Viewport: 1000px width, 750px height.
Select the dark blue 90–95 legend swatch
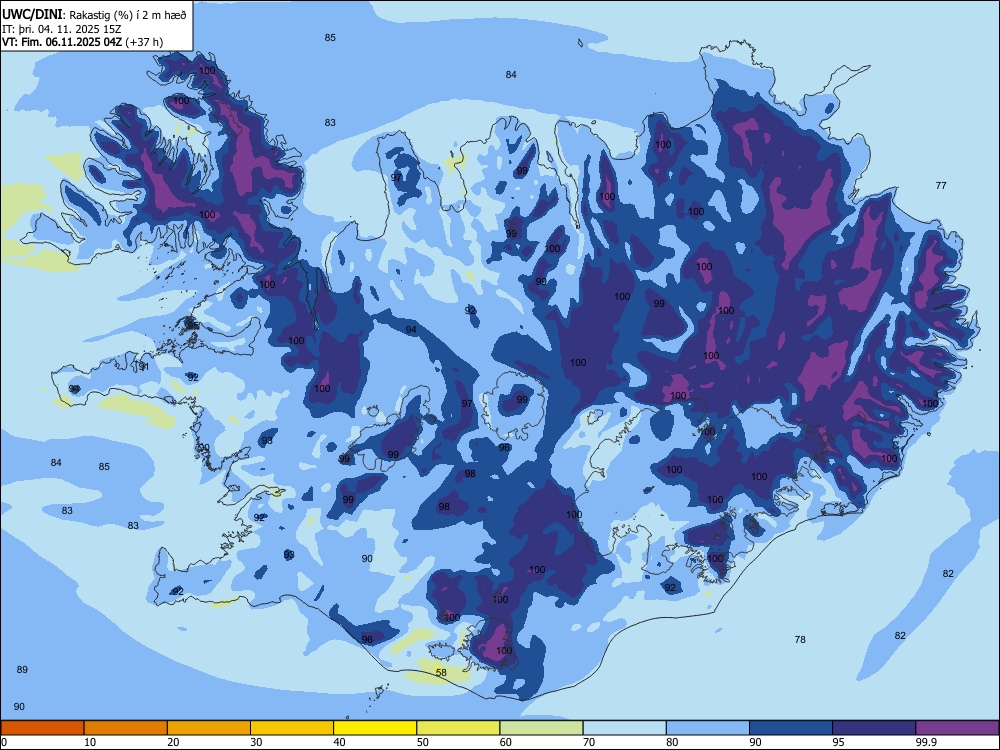(791, 728)
